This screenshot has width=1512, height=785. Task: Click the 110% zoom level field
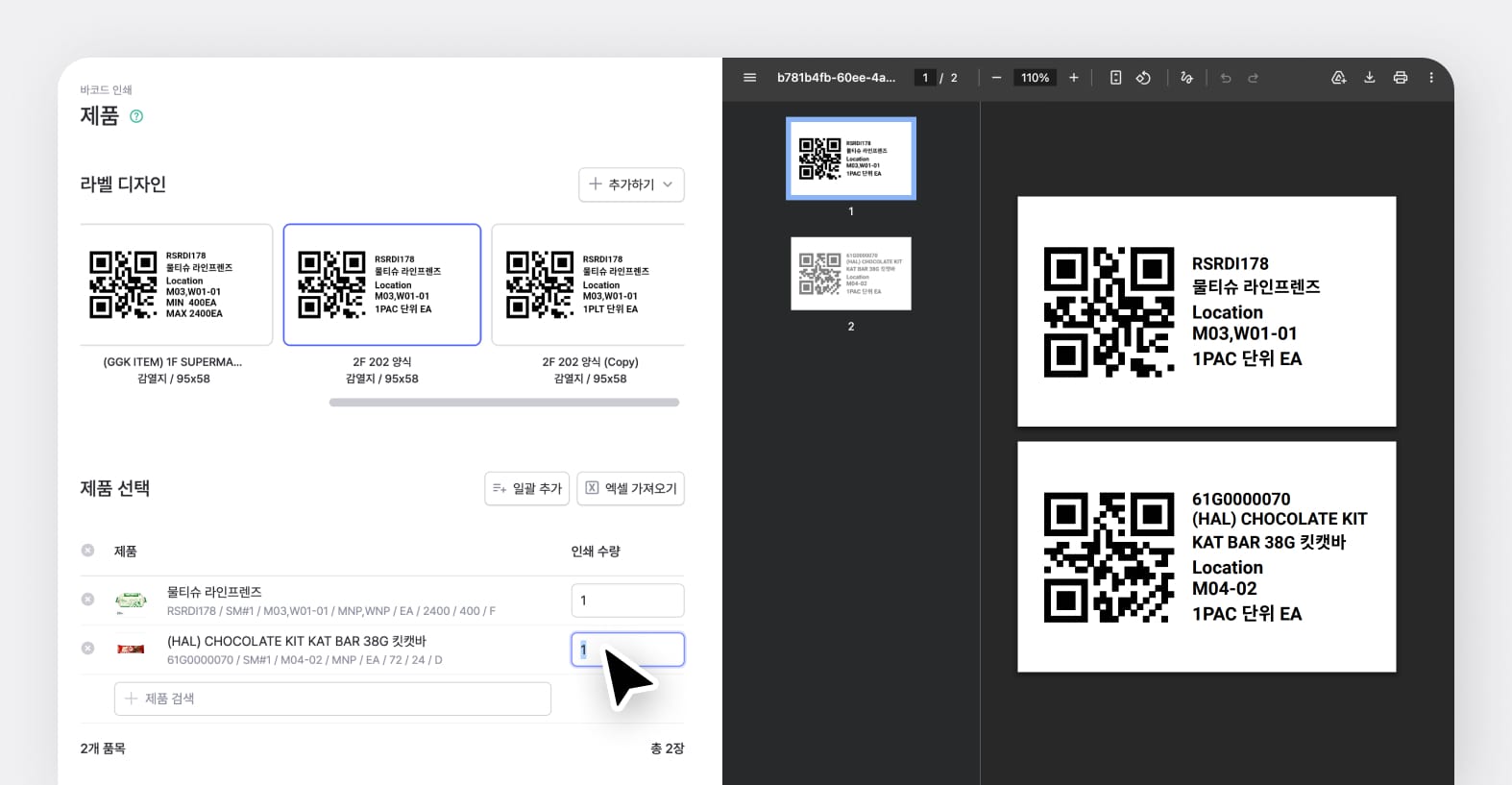(x=1035, y=78)
